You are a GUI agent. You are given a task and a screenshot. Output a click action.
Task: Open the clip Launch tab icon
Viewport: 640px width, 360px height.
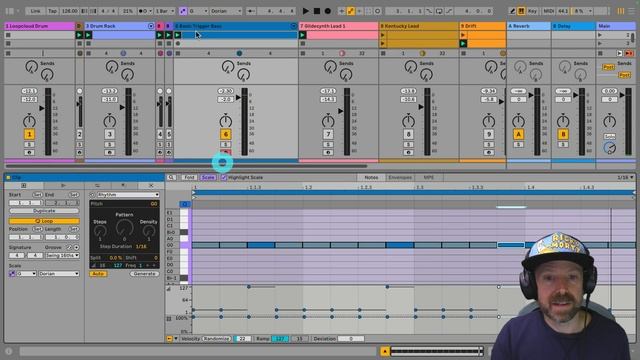[63, 186]
